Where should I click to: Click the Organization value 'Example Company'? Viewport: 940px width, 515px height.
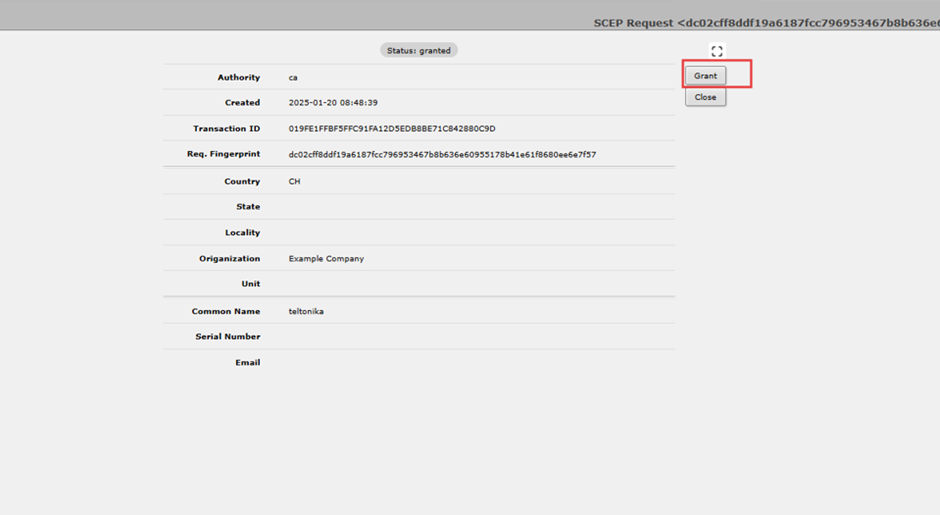pos(326,259)
